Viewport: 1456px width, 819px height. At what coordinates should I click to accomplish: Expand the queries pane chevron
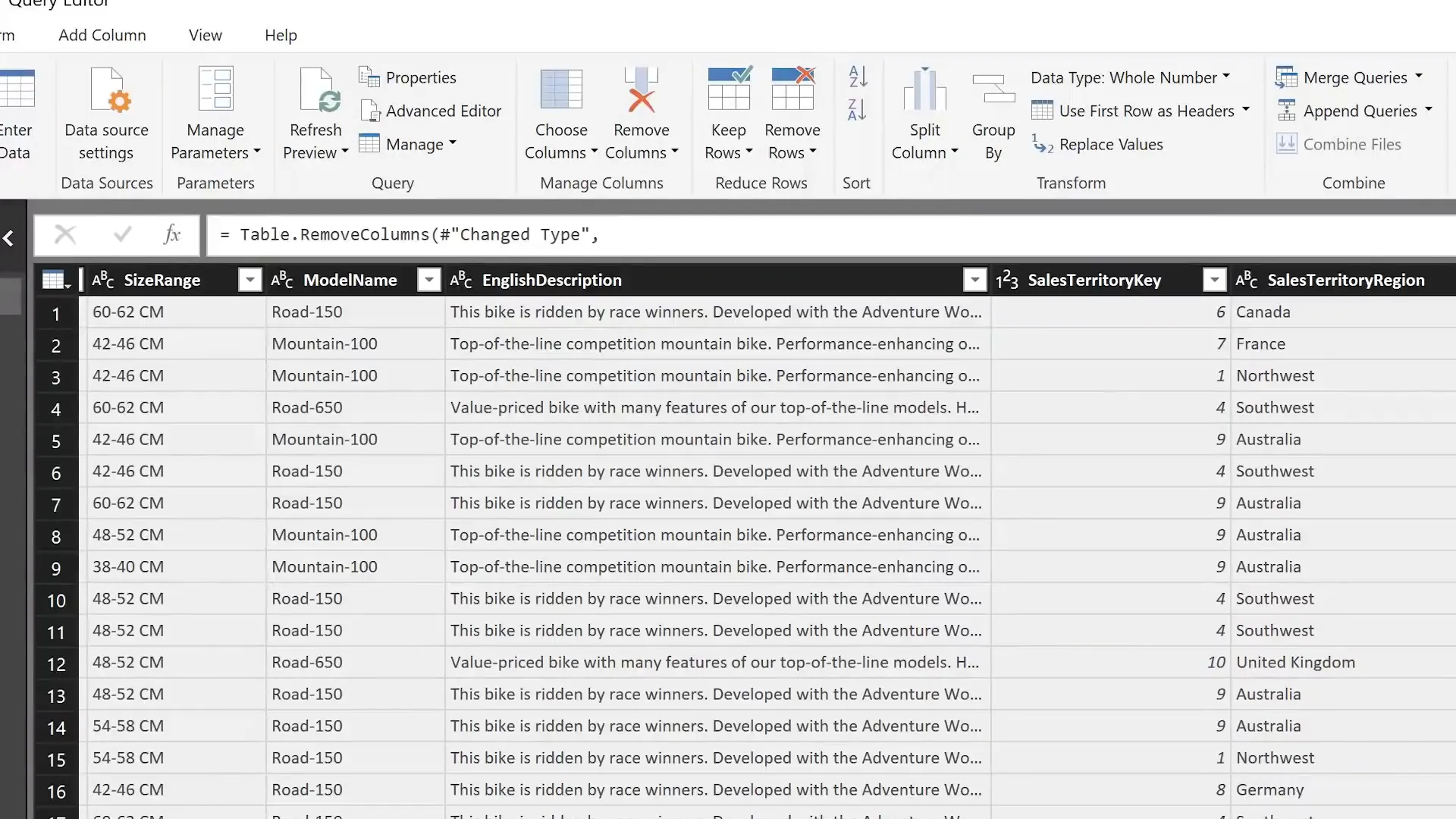pyautogui.click(x=8, y=238)
